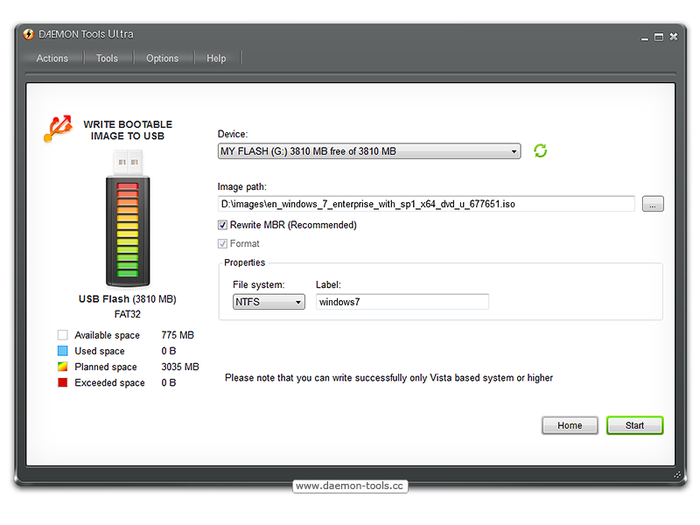The image size is (700, 525).
Task: Click the DAEMON Tools lightning logo icon
Action: pos(29,34)
